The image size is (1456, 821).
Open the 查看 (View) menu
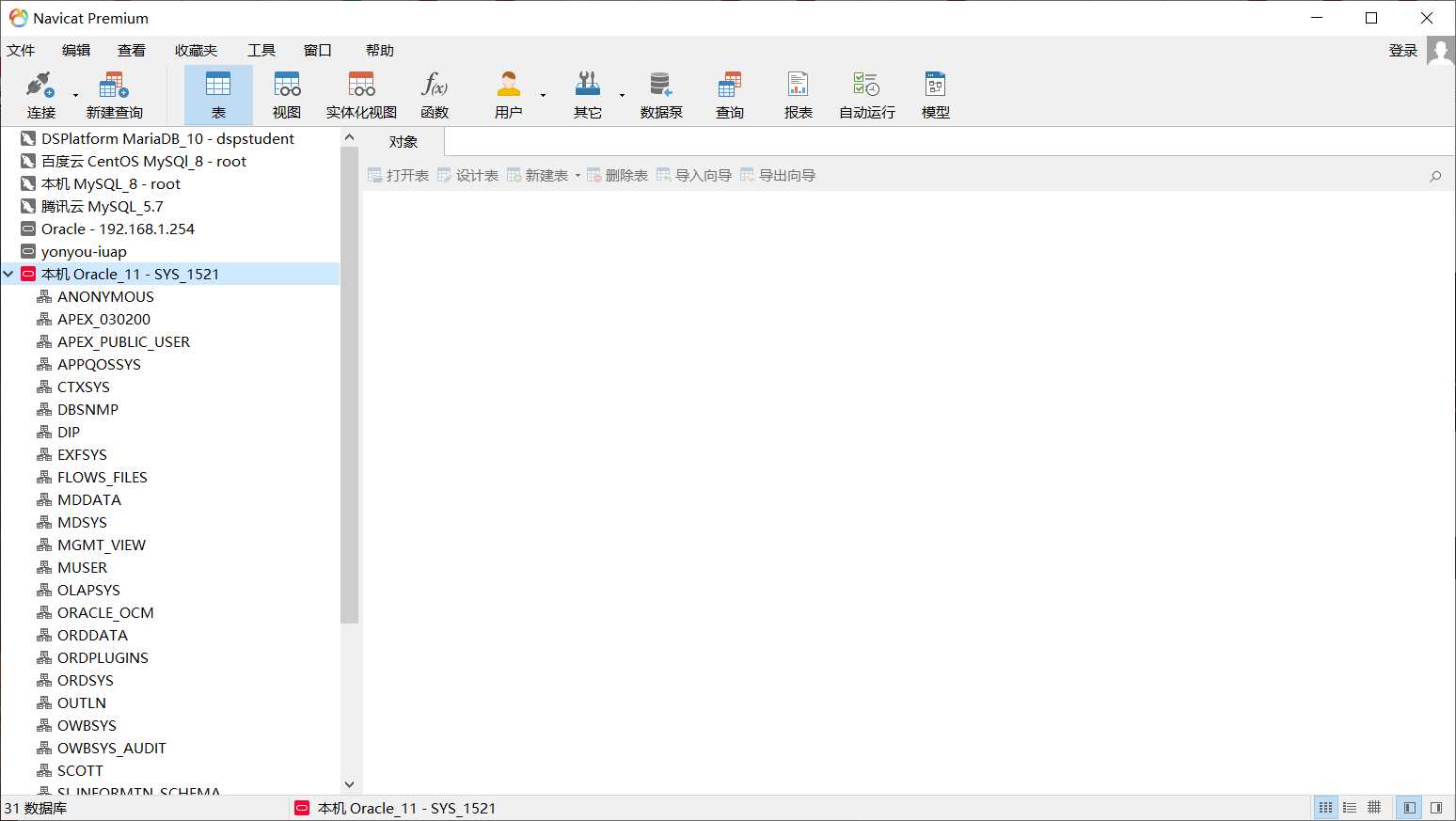click(132, 50)
